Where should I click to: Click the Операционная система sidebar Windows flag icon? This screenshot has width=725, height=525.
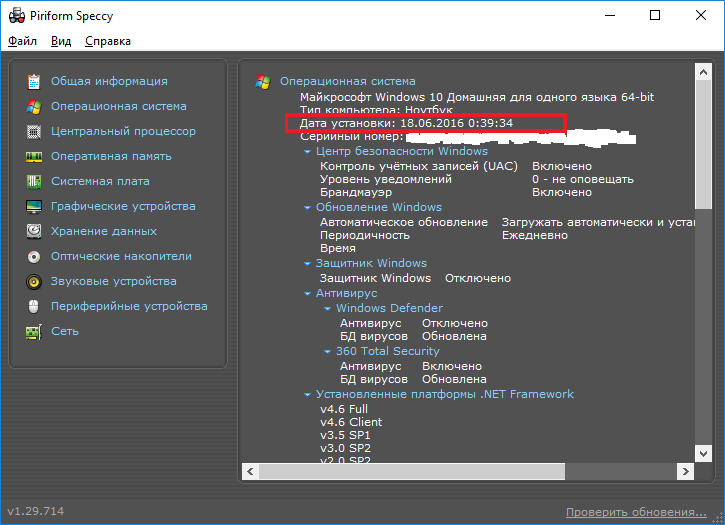coord(34,106)
